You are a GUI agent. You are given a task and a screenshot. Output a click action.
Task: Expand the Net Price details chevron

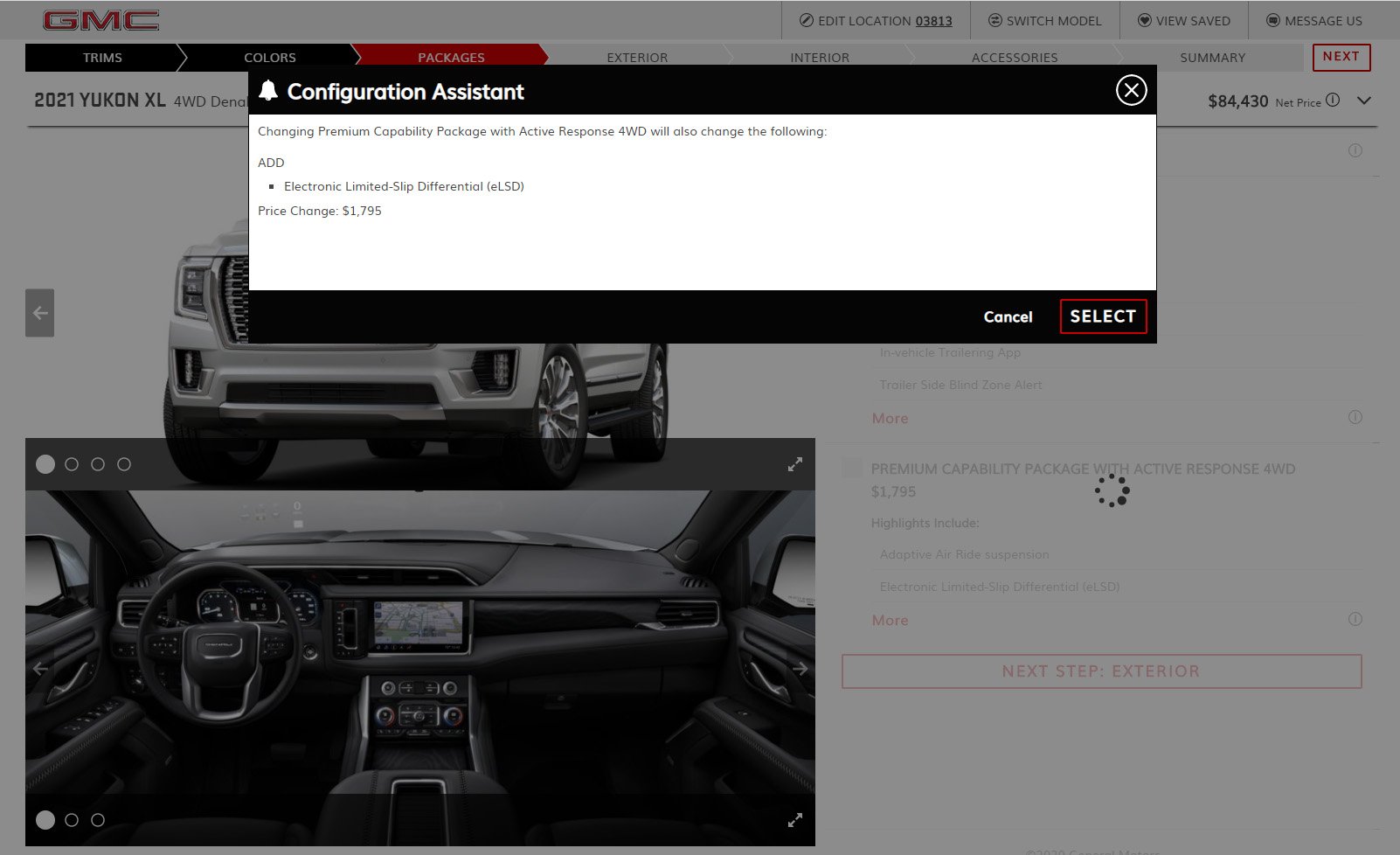pos(1364,101)
